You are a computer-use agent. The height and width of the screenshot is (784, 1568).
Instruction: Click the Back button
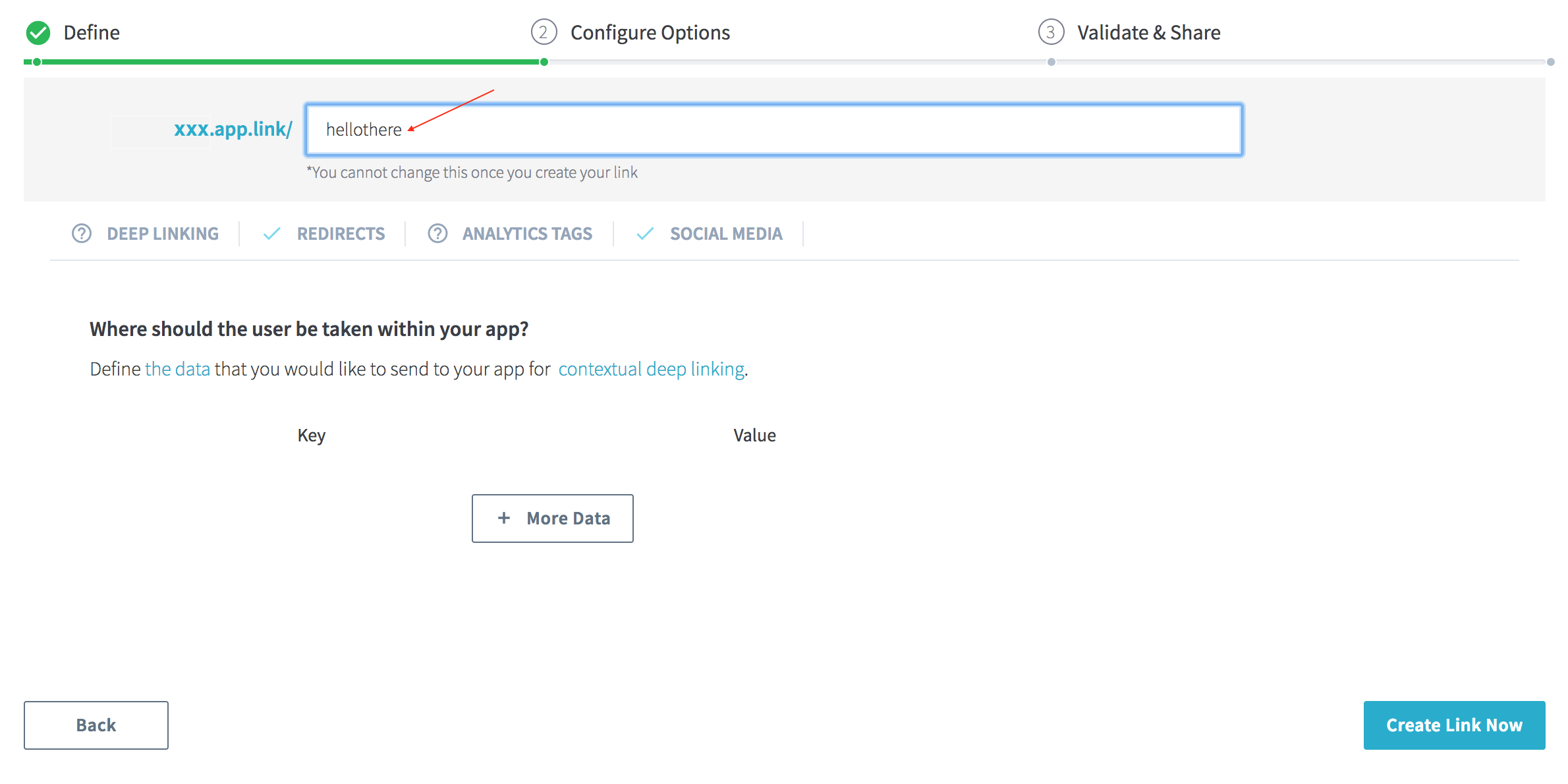coord(96,725)
